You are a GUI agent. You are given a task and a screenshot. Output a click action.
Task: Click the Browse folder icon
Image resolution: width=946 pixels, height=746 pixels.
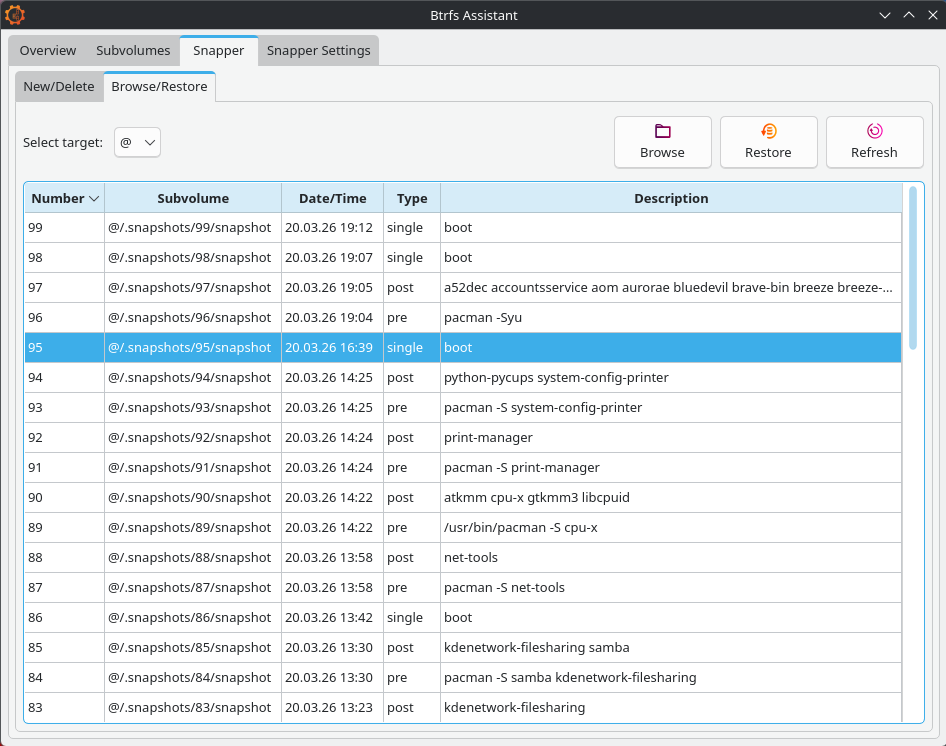(x=662, y=131)
